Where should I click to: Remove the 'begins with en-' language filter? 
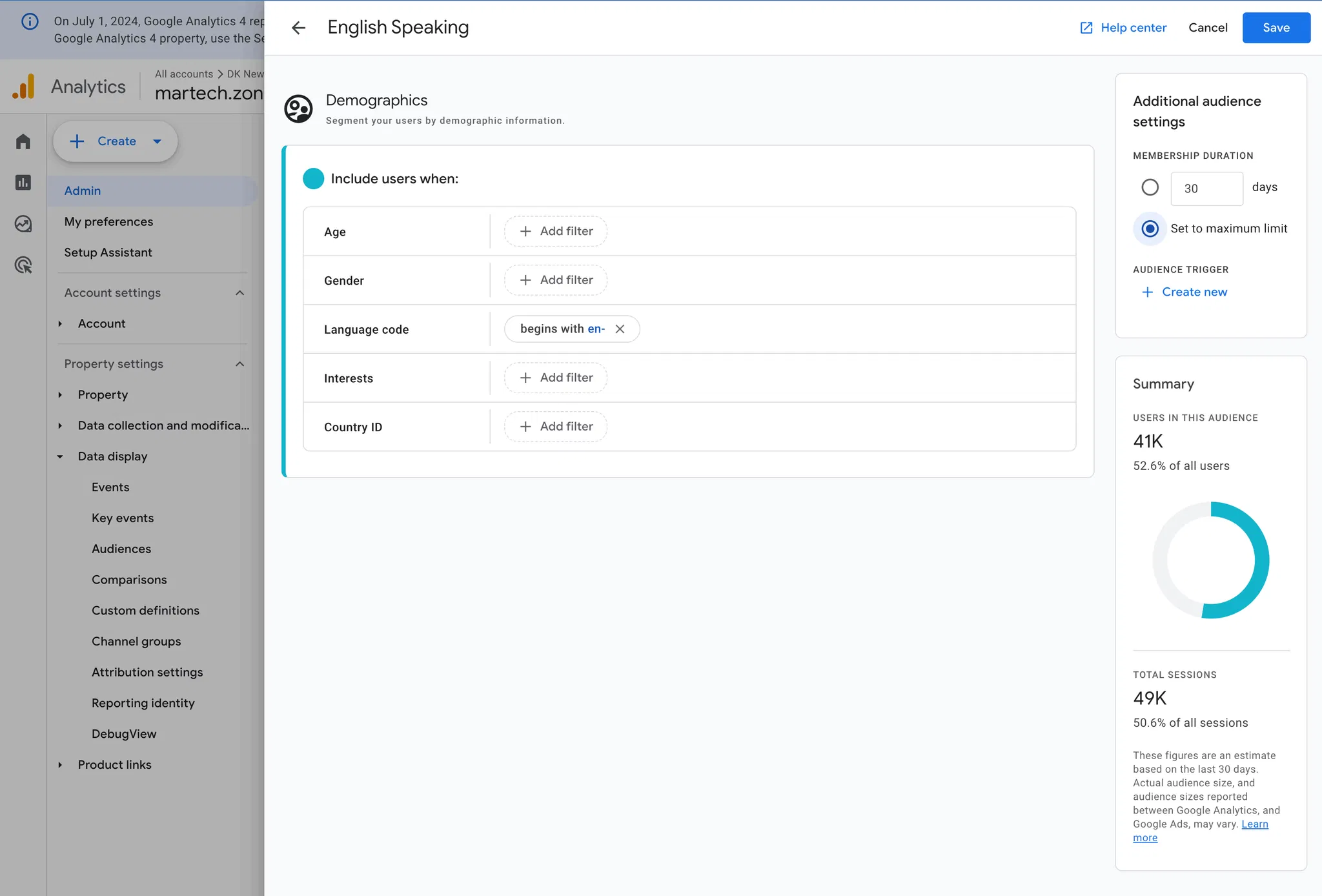(x=620, y=329)
